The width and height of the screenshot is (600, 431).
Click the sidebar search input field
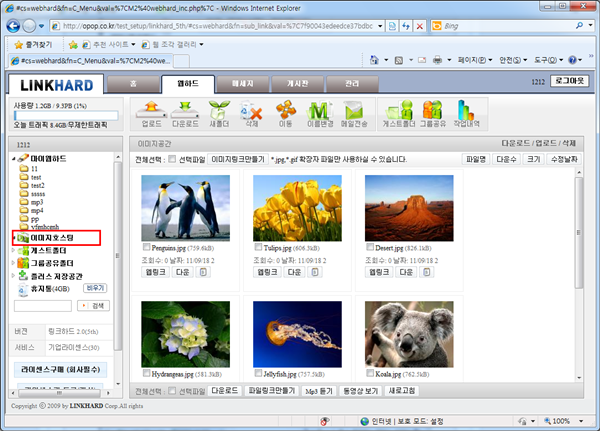(x=43, y=305)
